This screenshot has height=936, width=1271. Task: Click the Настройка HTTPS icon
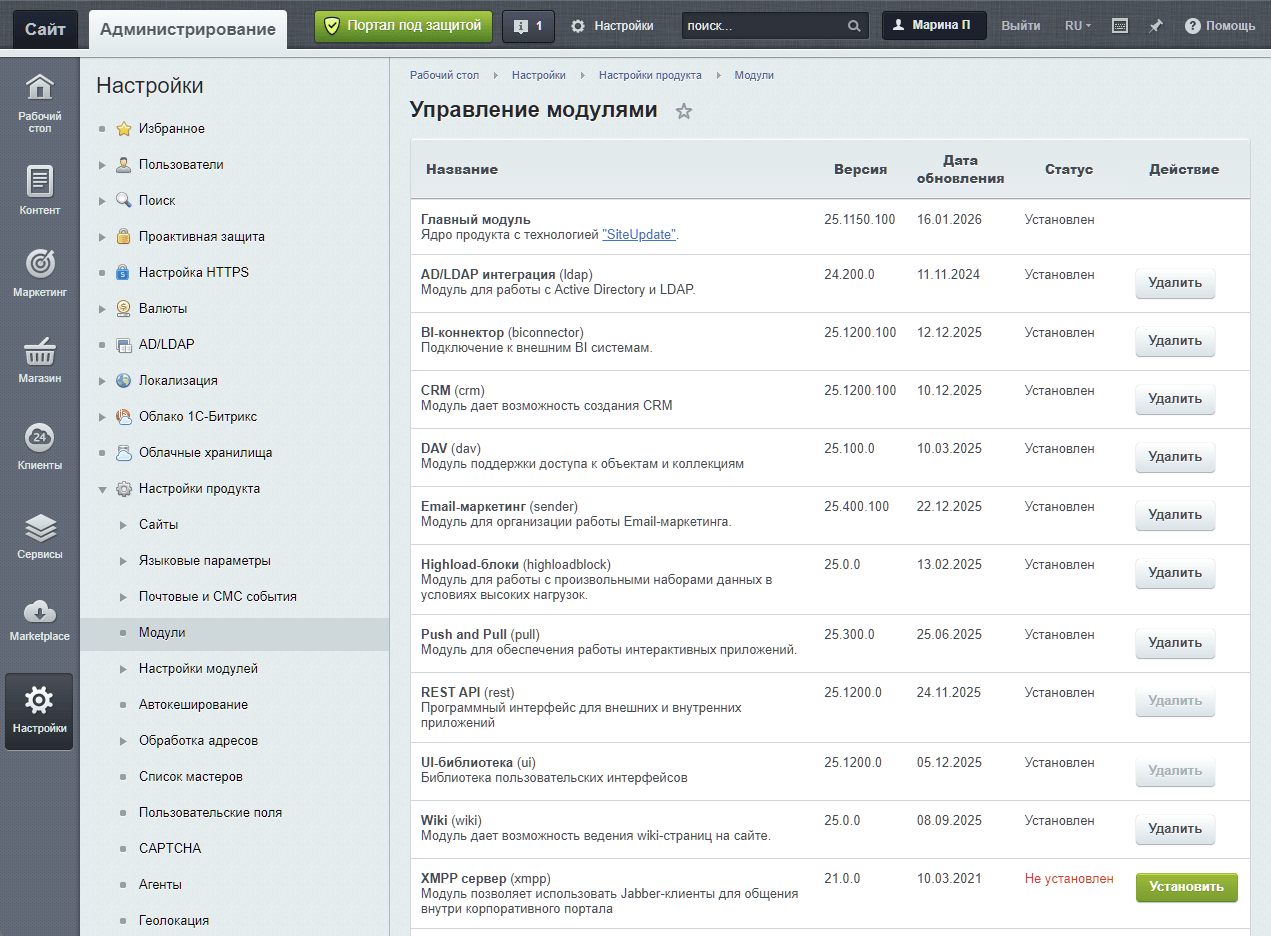123,273
